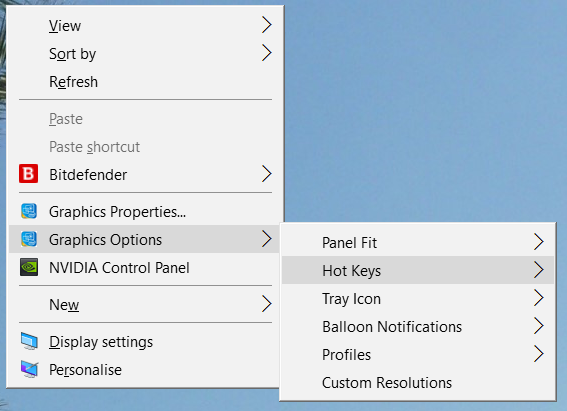This screenshot has height=411, width=567.
Task: Click the Display settings monitor icon
Action: [29, 341]
